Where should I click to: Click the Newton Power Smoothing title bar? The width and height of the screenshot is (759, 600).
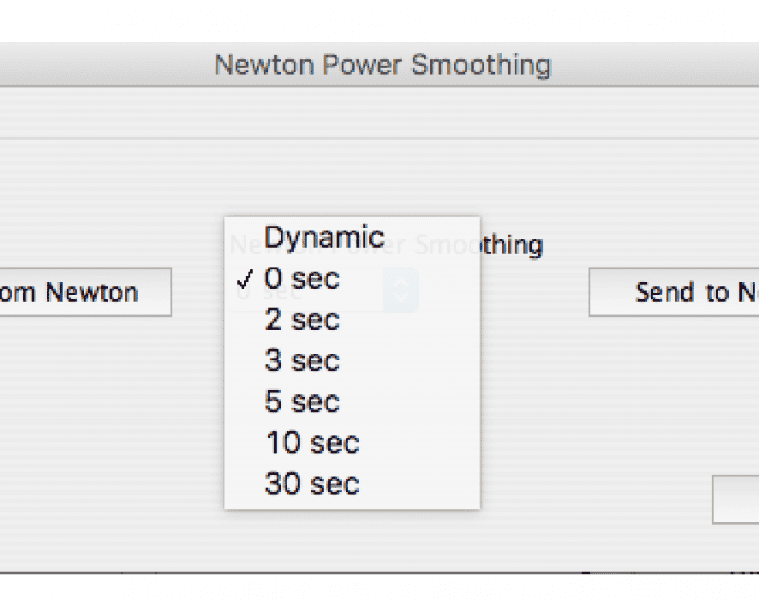click(382, 65)
